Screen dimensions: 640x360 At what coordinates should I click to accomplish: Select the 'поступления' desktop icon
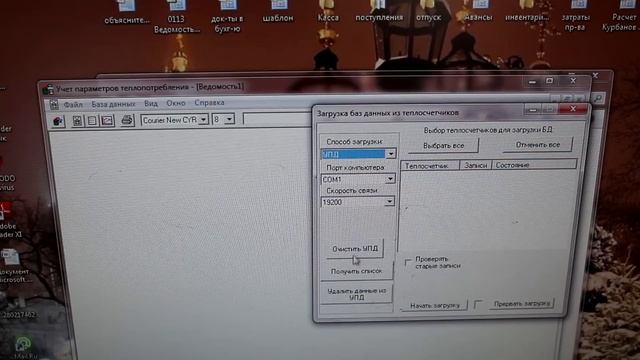[379, 12]
